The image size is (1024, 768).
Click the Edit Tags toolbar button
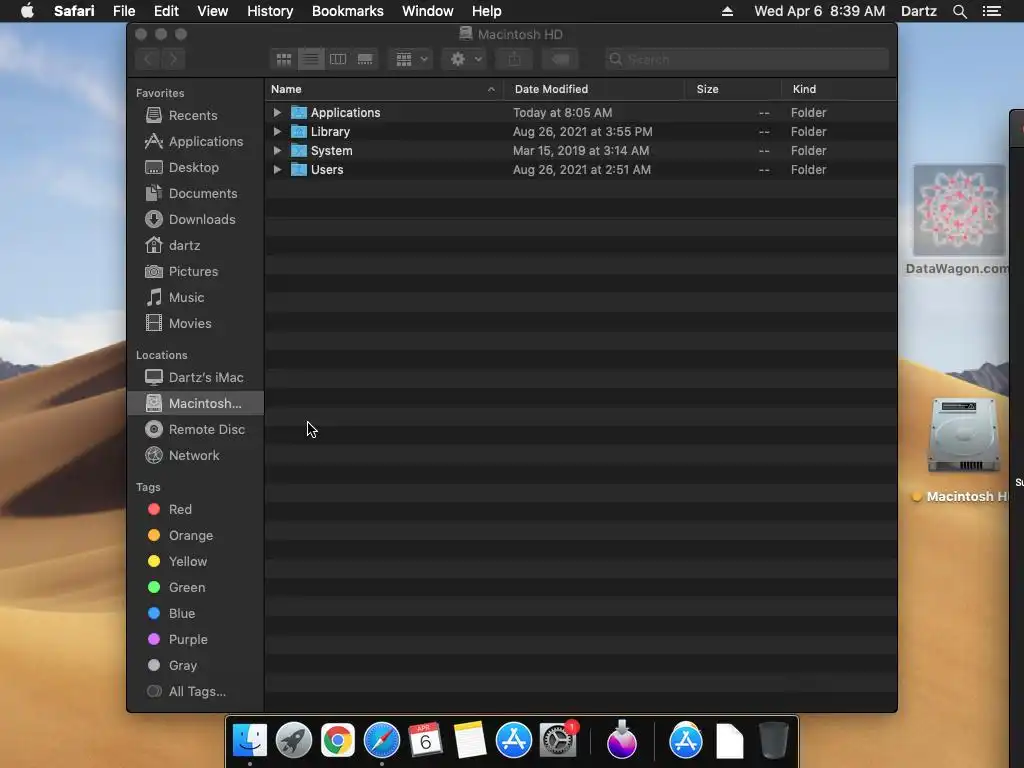pyautogui.click(x=560, y=59)
